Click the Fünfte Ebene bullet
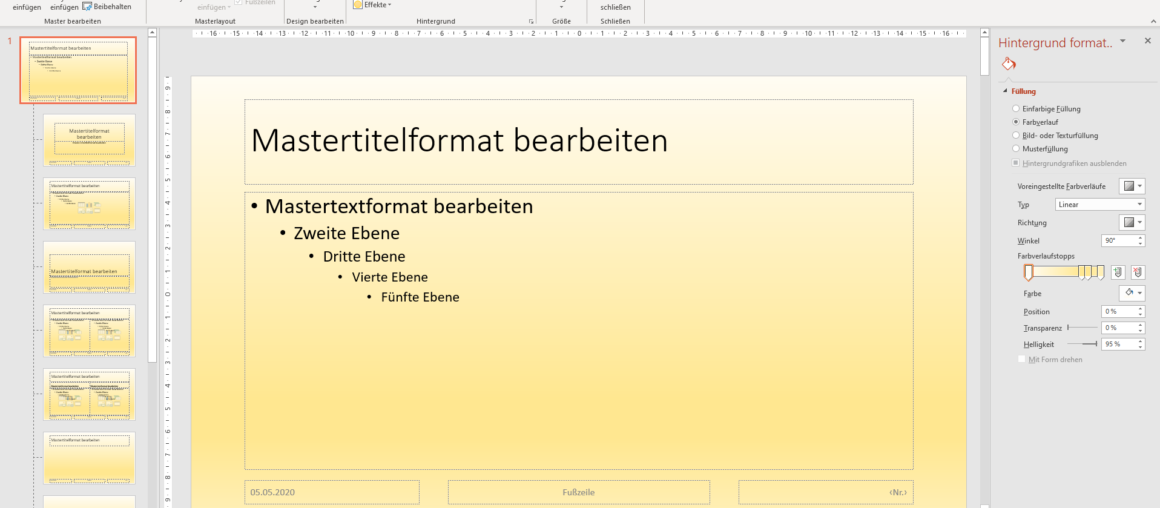The height and width of the screenshot is (508, 1160). pyautogui.click(x=420, y=297)
